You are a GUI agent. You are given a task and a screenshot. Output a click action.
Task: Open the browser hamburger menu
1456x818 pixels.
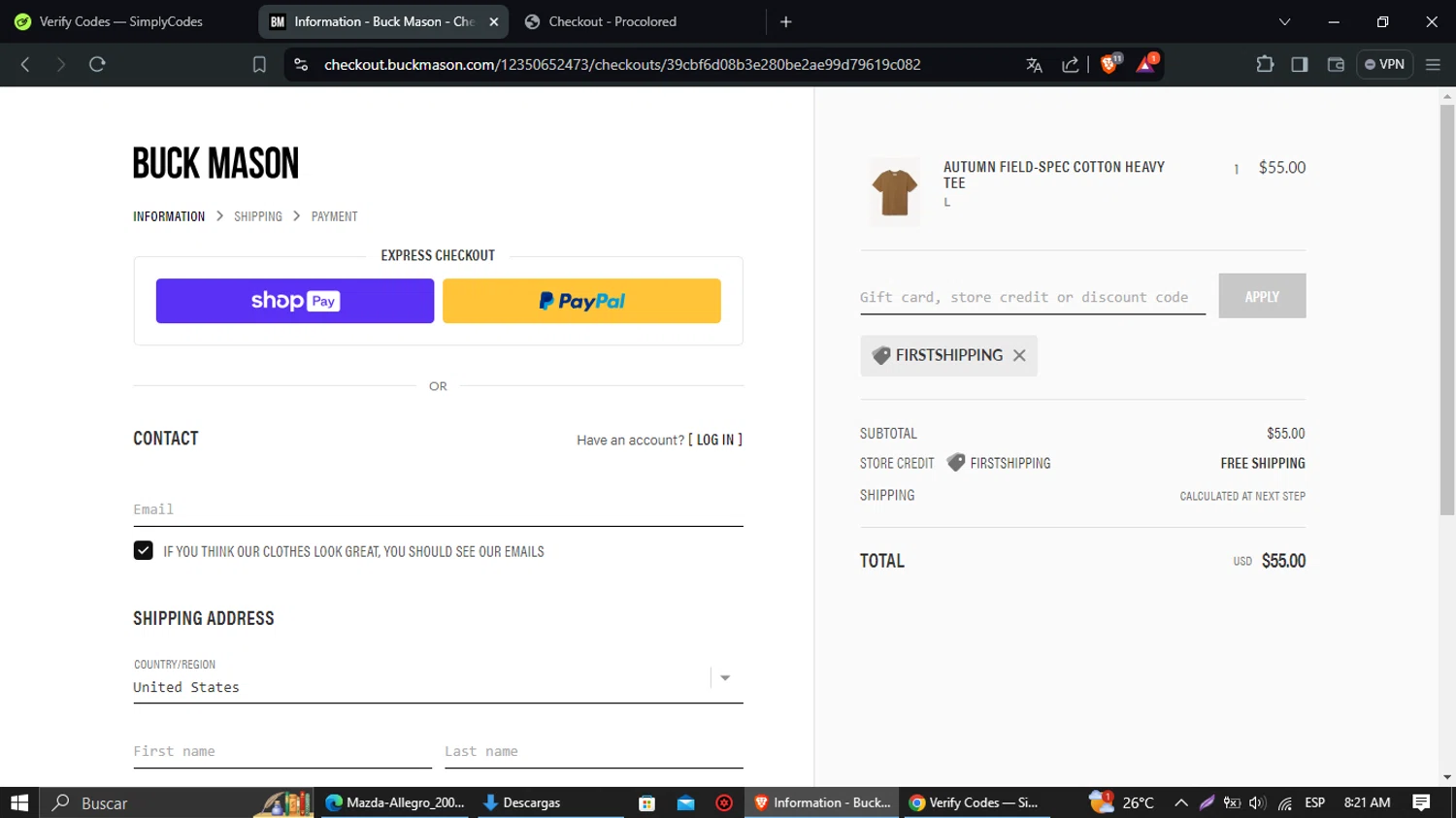click(x=1433, y=64)
